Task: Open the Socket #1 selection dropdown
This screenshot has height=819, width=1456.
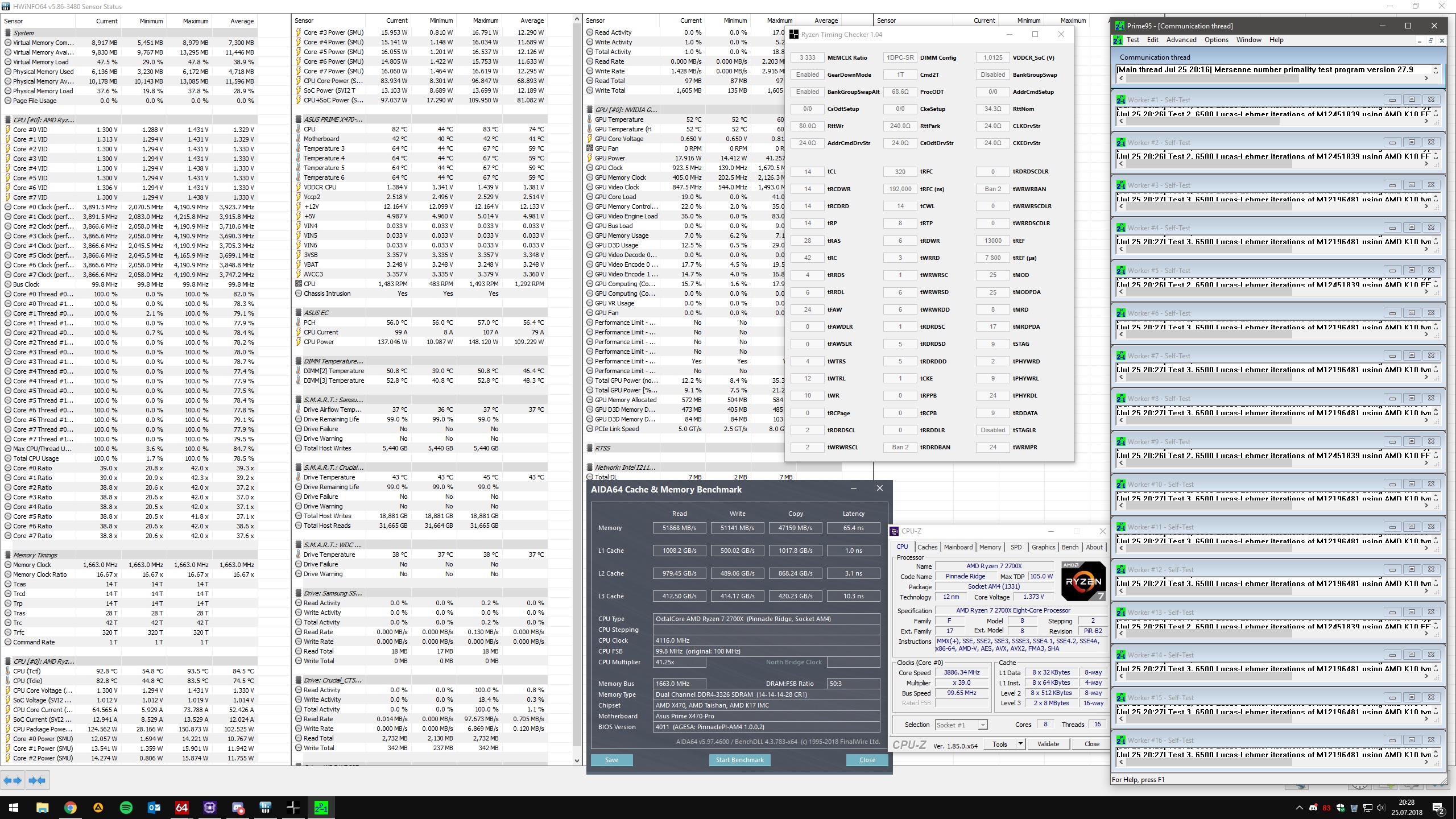Action: (982, 725)
